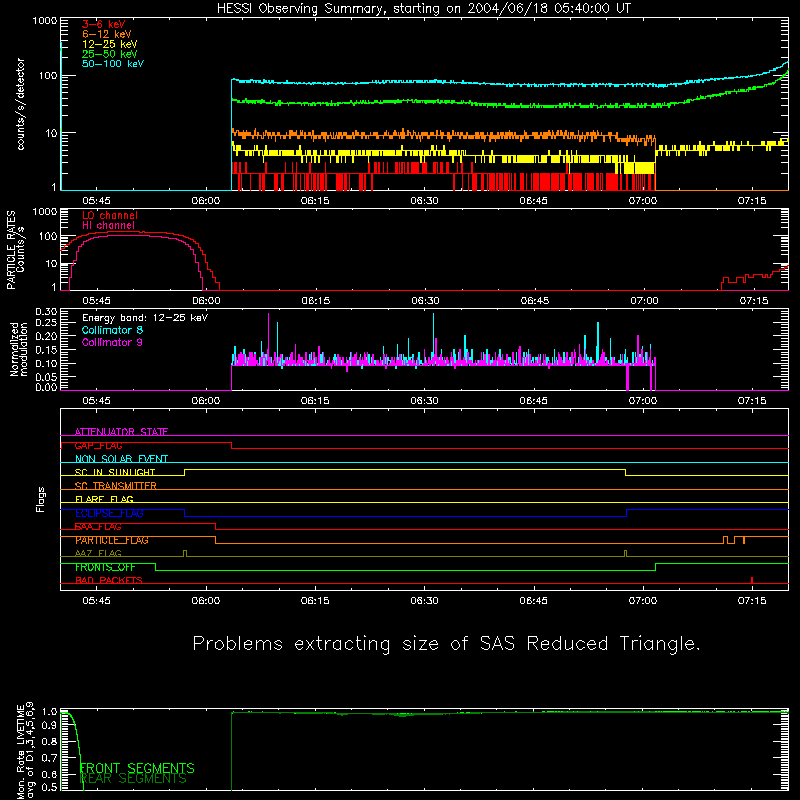Screen dimensions: 800x800
Task: Choose the cyan 50-100 keV legend entry
Action: (x=113, y=64)
